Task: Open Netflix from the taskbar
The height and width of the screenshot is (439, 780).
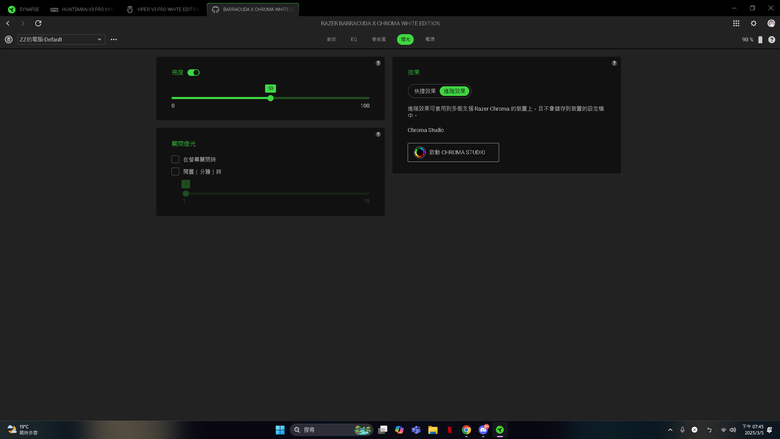Action: (450, 430)
